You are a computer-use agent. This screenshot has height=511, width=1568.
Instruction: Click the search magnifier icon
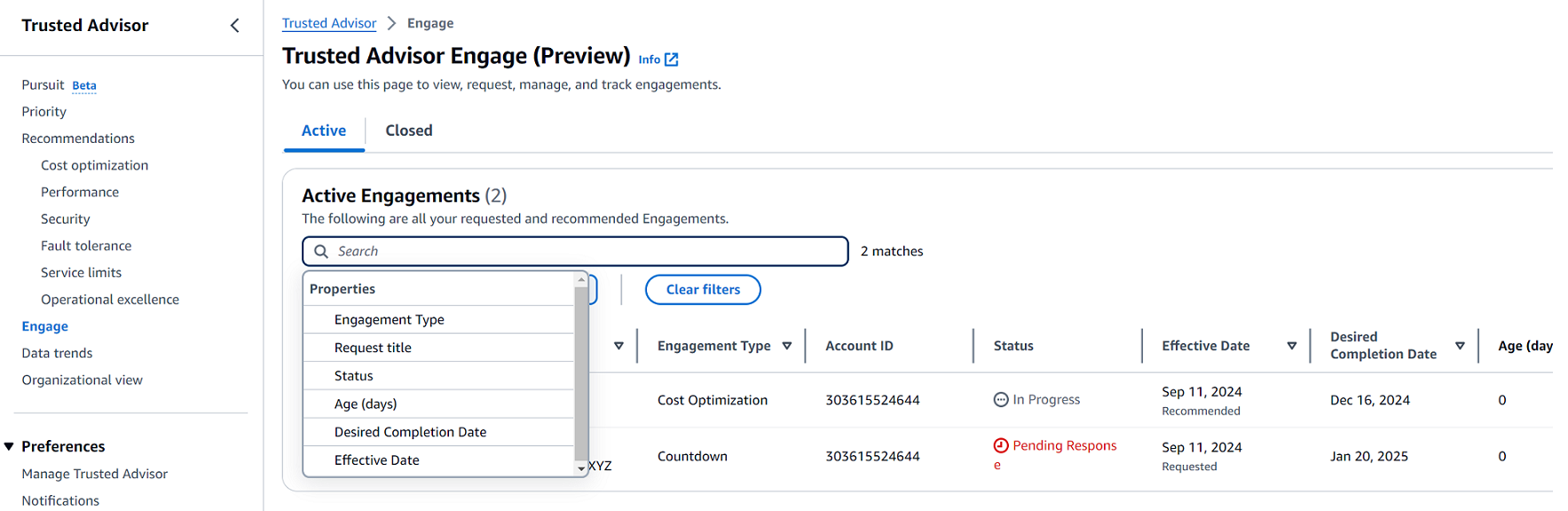pyautogui.click(x=321, y=251)
